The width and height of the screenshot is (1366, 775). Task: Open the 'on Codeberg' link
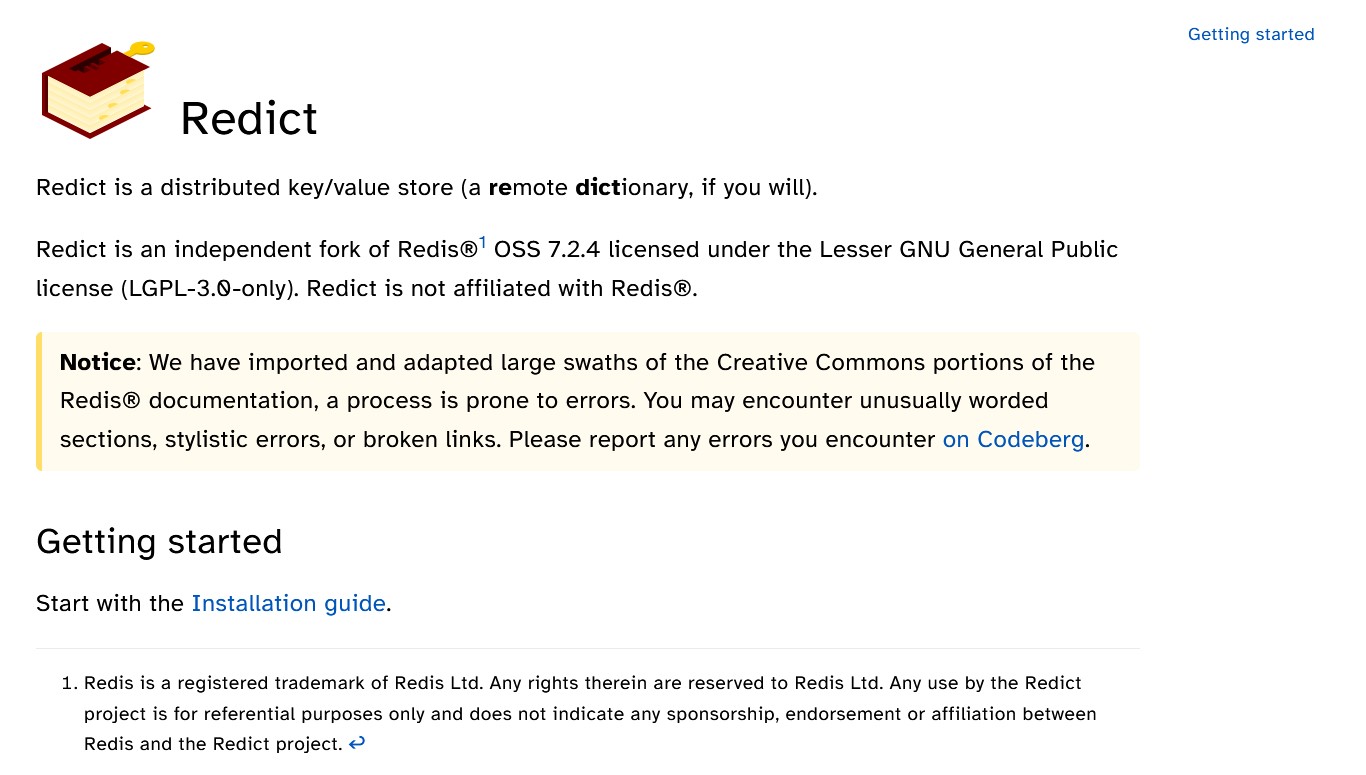[x=1013, y=440]
